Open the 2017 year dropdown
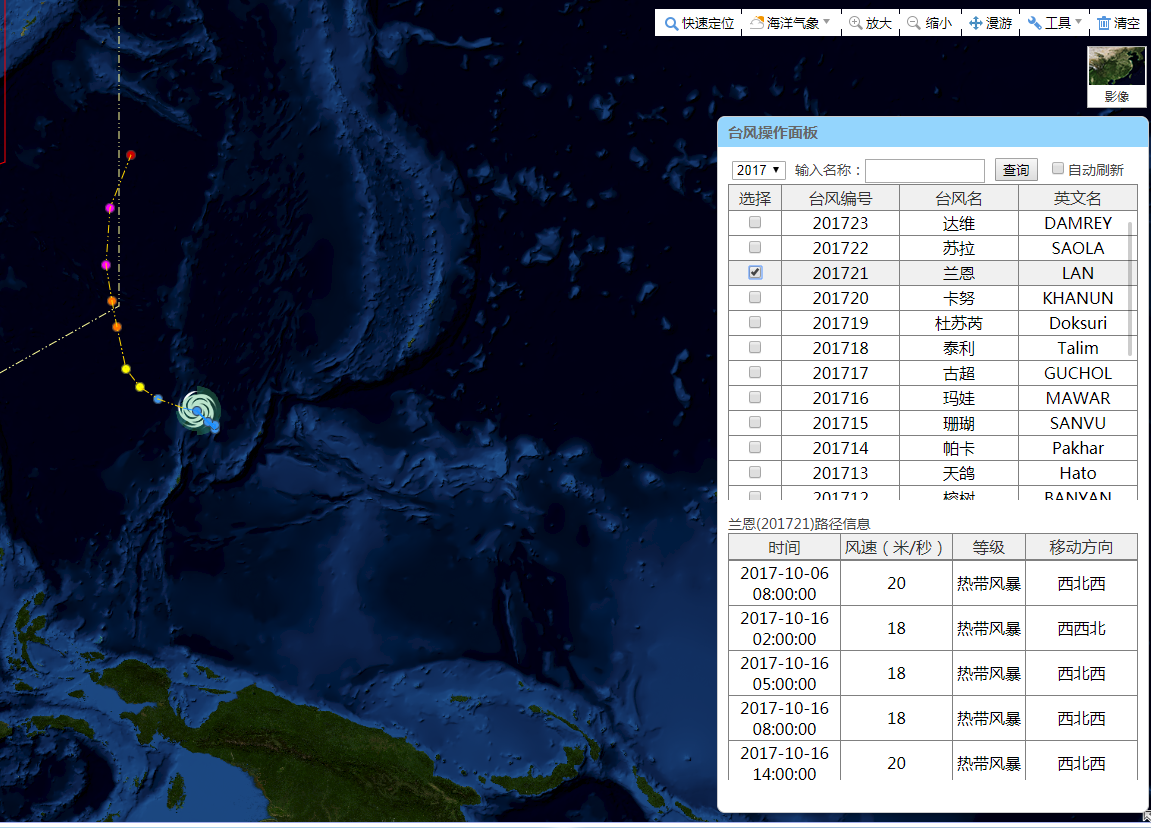1151x828 pixels. 758,170
